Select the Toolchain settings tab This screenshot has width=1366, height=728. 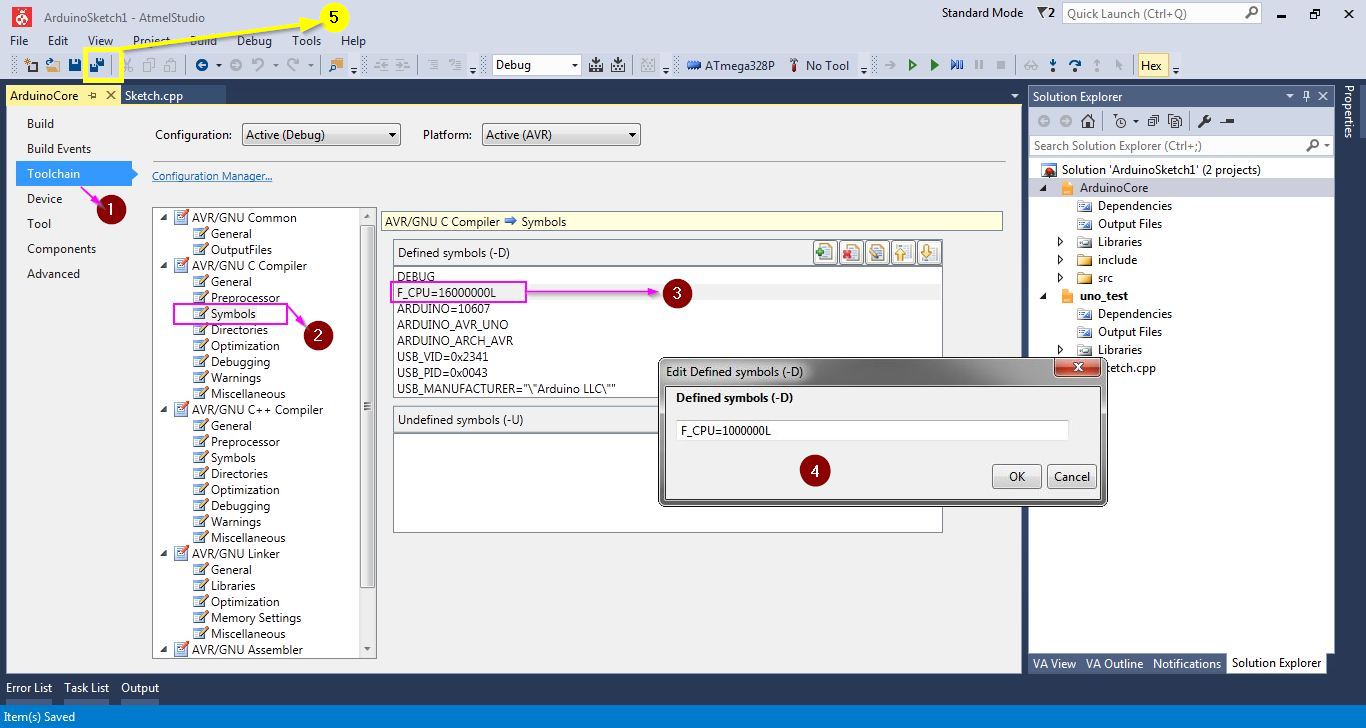coord(73,173)
